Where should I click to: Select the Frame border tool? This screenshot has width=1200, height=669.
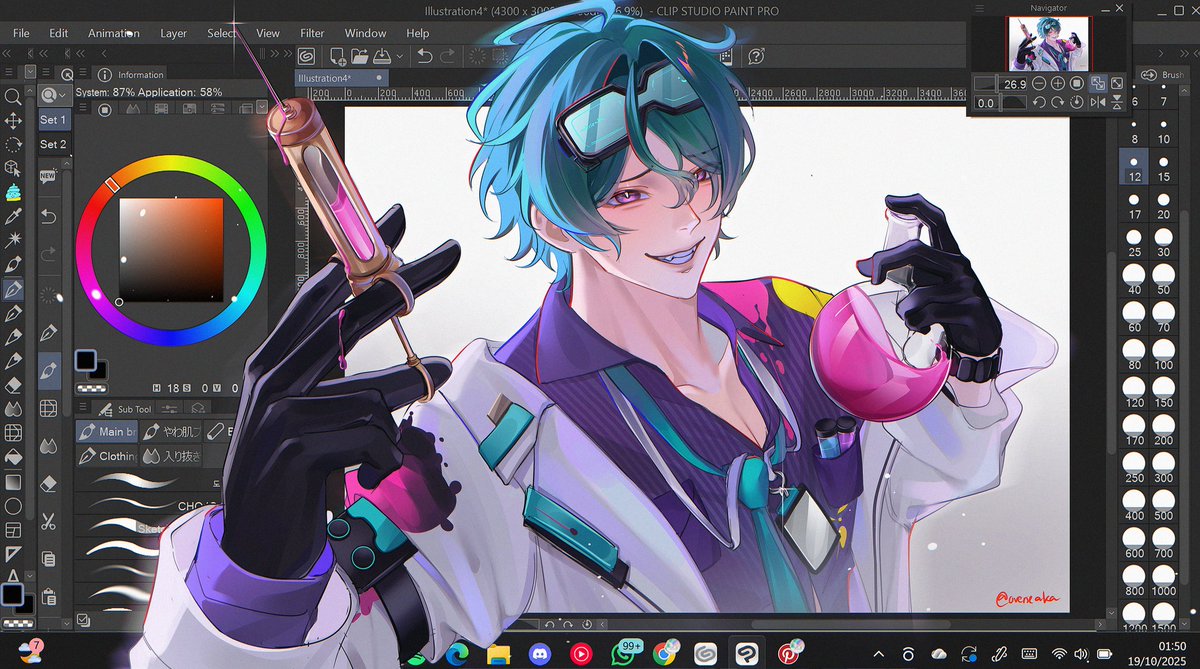click(x=13, y=529)
